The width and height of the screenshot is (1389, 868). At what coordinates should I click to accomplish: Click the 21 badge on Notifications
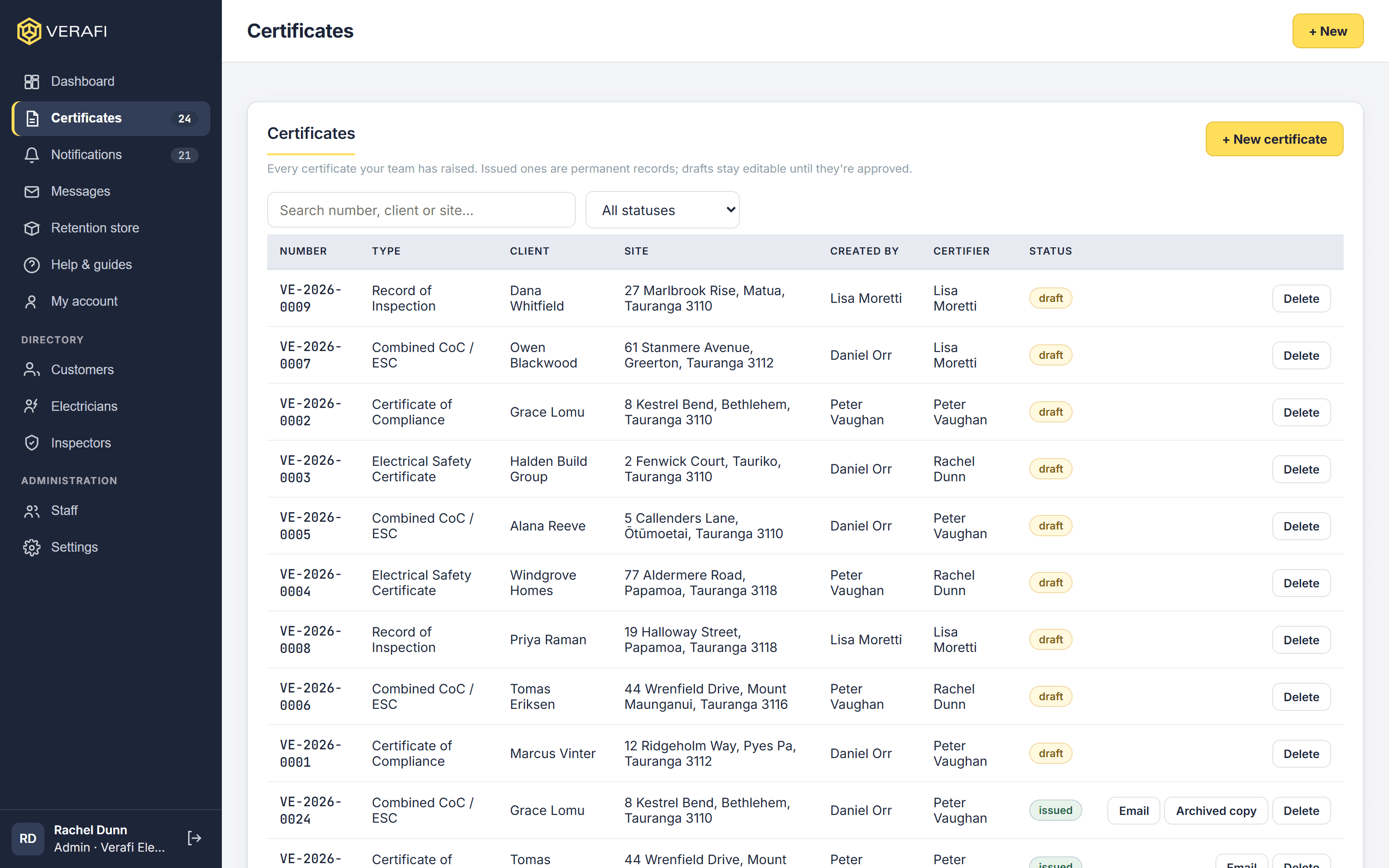[184, 156]
